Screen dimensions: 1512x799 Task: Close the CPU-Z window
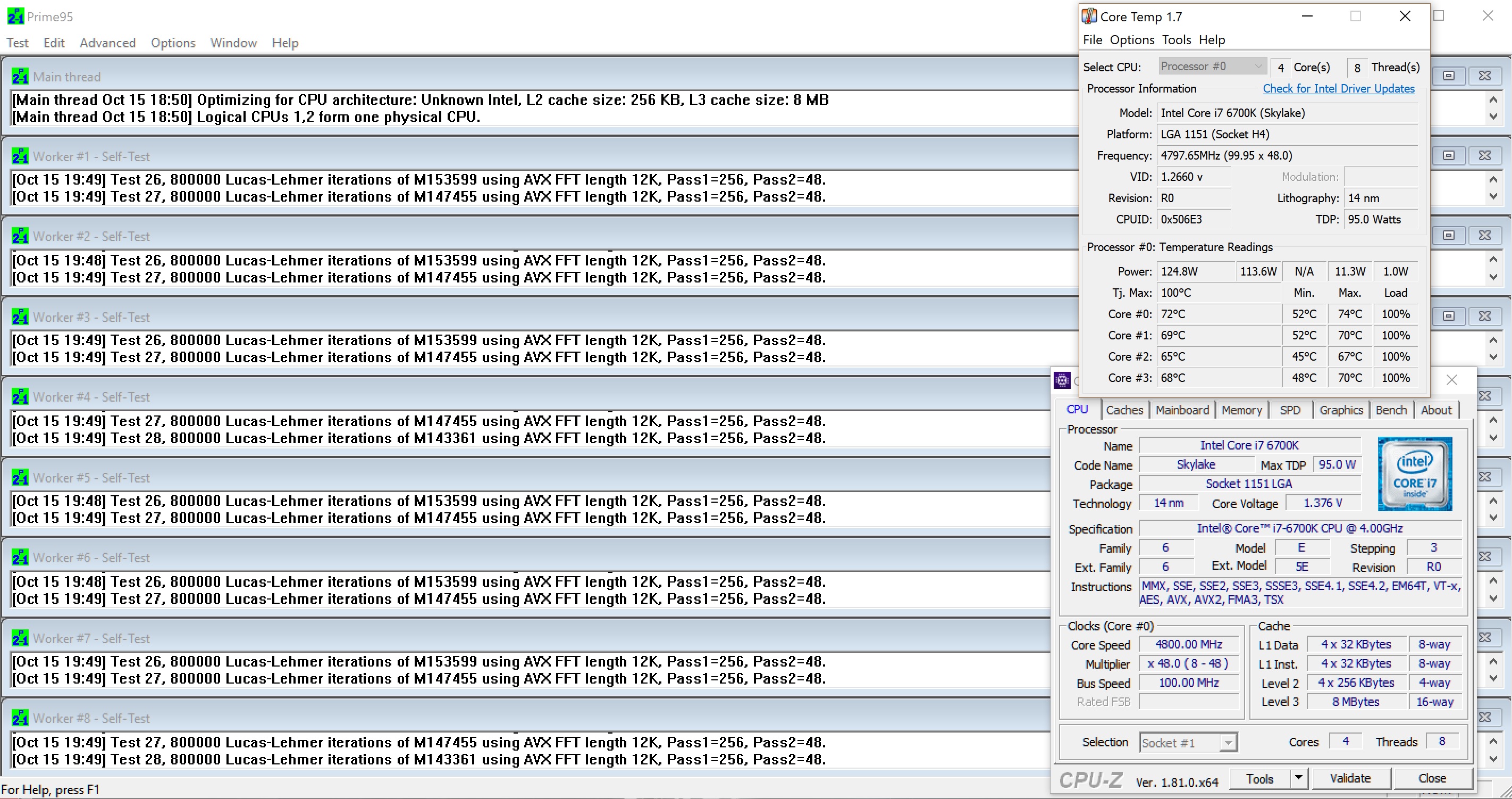pos(1451,380)
